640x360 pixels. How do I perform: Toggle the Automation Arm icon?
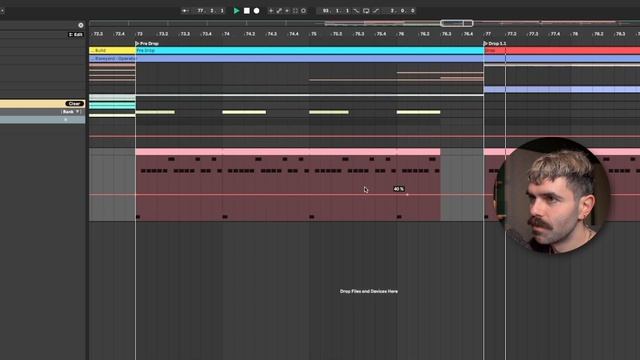pos(279,11)
